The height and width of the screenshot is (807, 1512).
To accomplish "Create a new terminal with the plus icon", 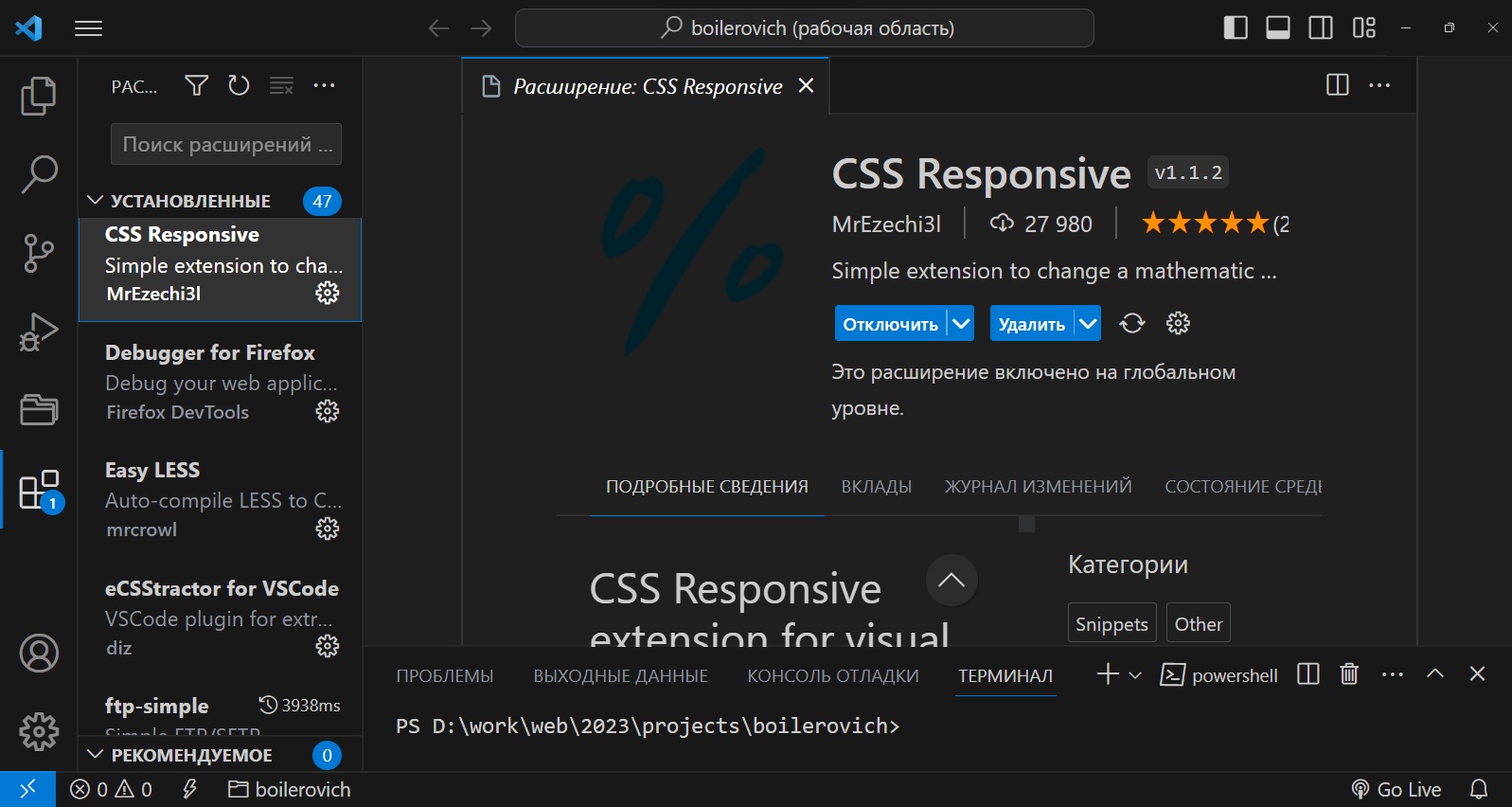I will 1107,674.
